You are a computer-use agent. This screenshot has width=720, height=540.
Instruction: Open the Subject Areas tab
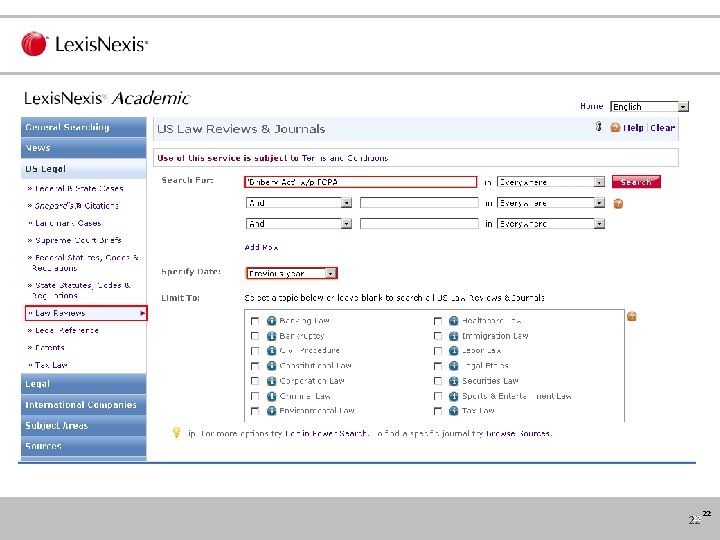[x=84, y=425]
